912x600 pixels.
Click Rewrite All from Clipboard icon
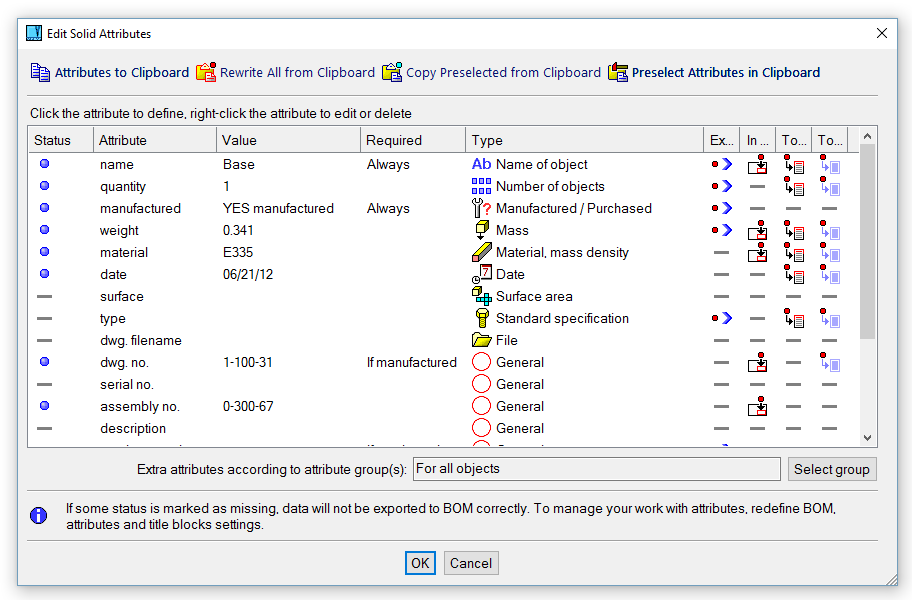206,72
